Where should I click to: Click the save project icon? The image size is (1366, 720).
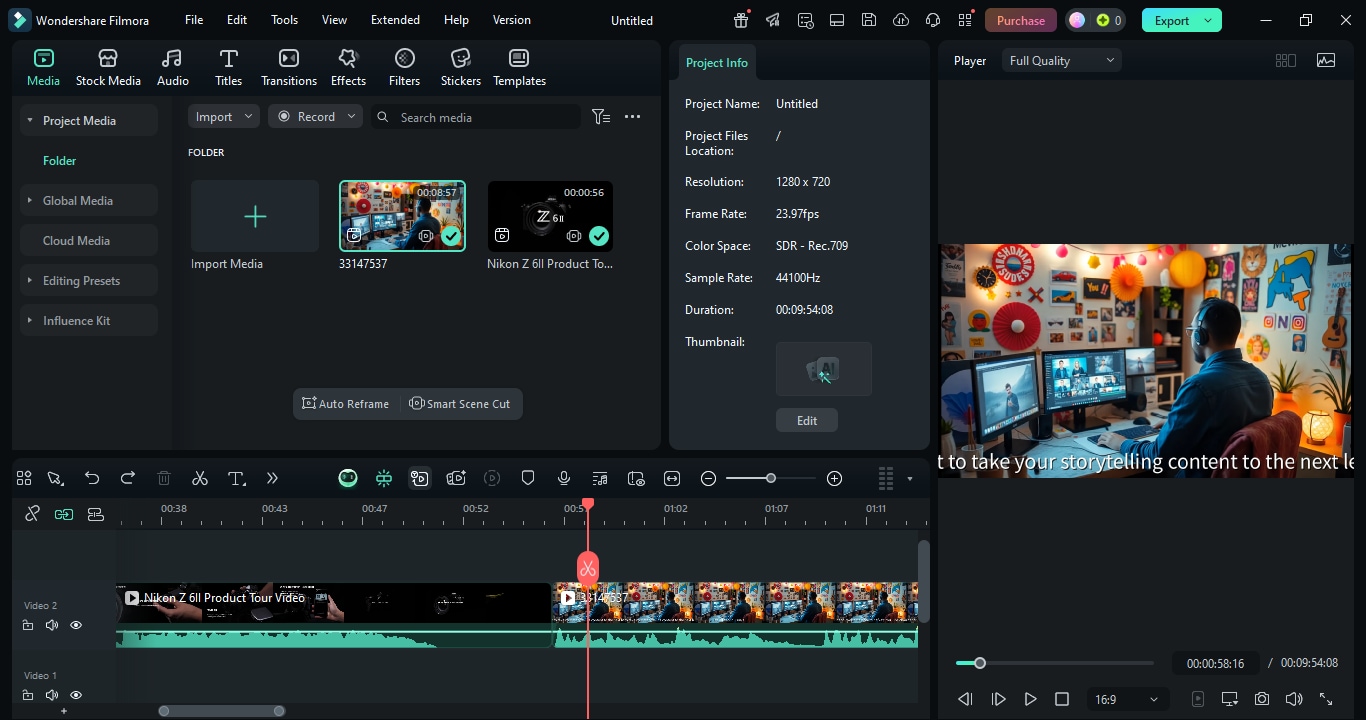coord(869,20)
